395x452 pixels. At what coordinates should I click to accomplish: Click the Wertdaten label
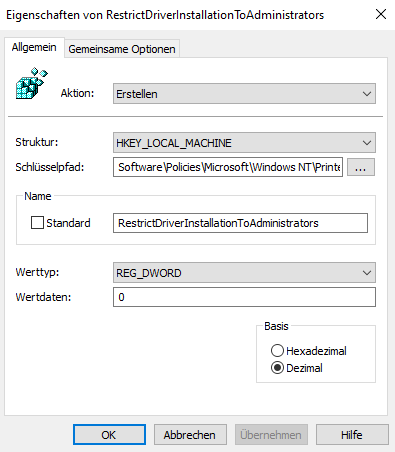point(43,297)
